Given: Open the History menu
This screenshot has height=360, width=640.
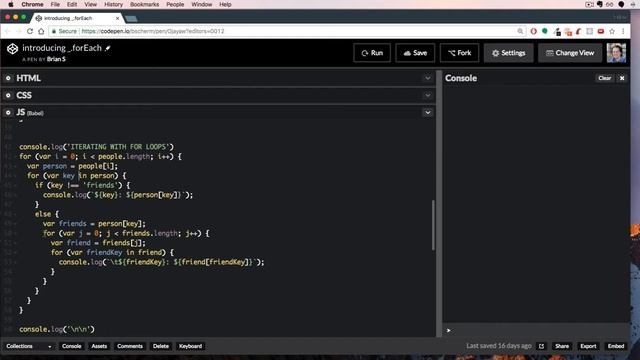Looking at the screenshot, I should (113, 4).
